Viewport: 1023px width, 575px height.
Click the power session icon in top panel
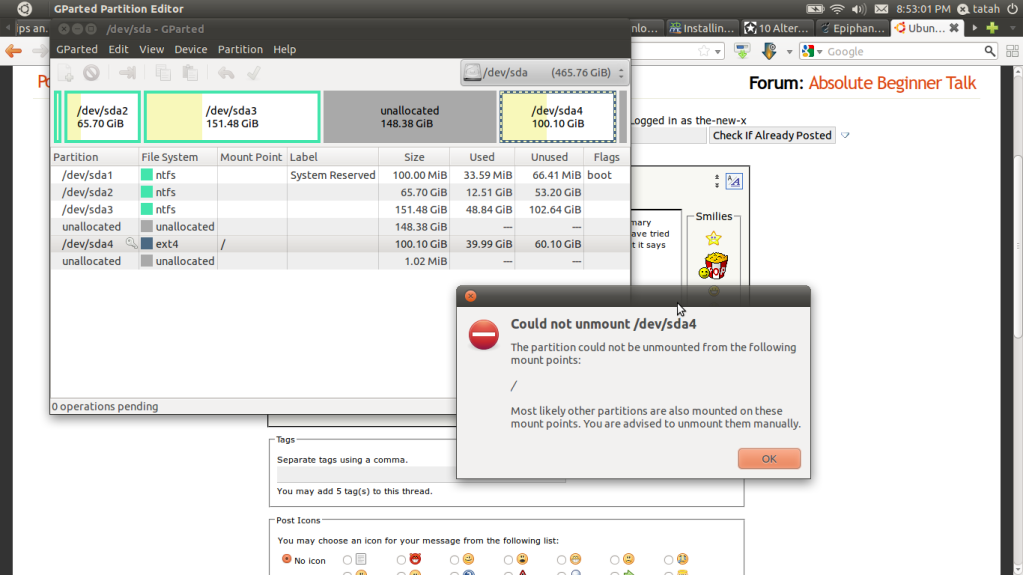click(1013, 8)
